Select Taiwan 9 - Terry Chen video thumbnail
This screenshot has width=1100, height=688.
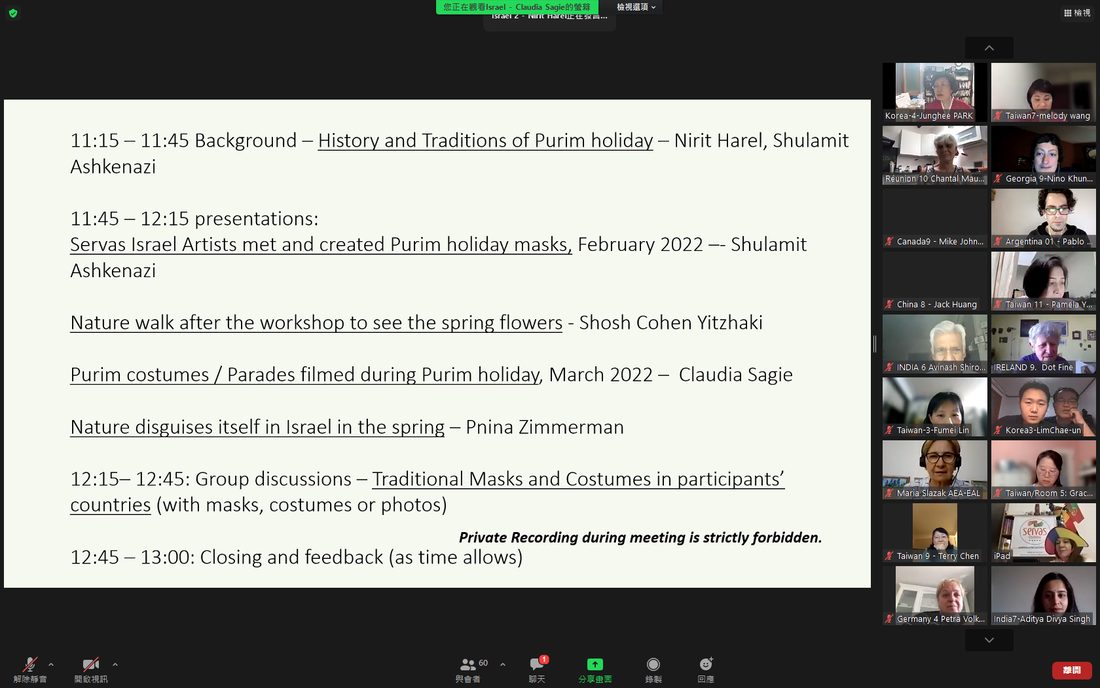(934, 532)
